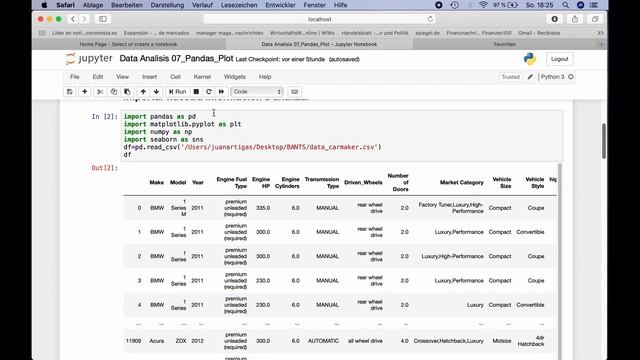Copy the selected cells in the Jupyter toolbar
Image resolution: width=640 pixels, height=360 pixels.
[x=114, y=92]
